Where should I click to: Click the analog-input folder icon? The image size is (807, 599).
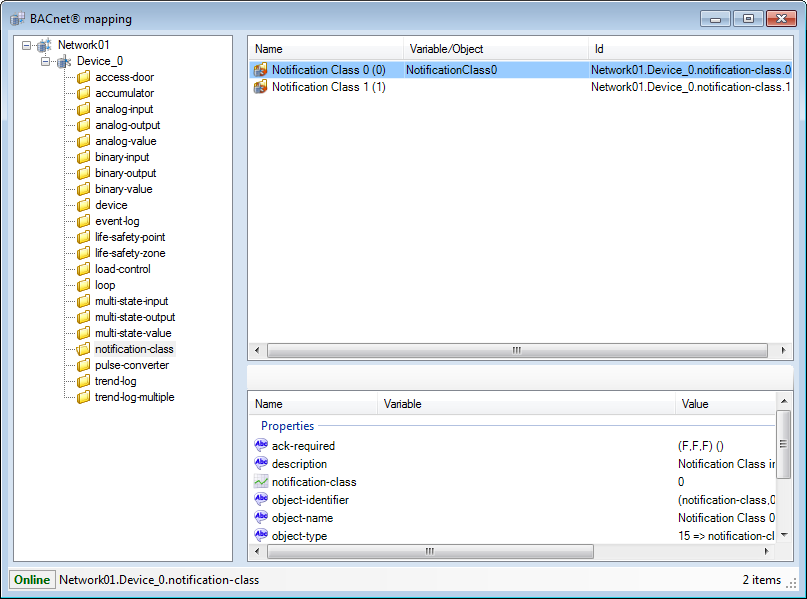(x=83, y=109)
